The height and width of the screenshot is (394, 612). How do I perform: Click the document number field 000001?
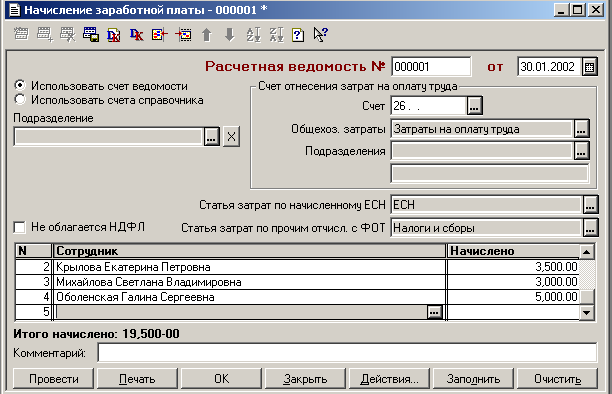(431, 67)
